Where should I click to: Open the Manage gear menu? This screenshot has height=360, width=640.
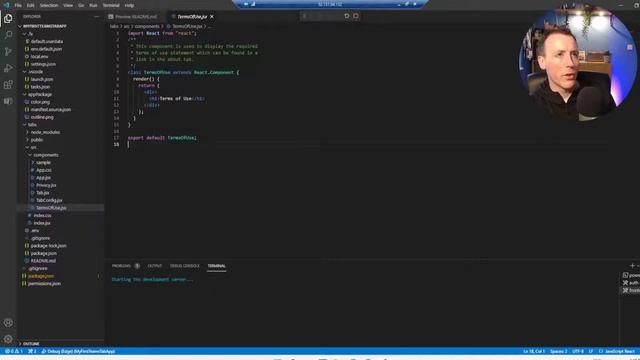click(8, 339)
